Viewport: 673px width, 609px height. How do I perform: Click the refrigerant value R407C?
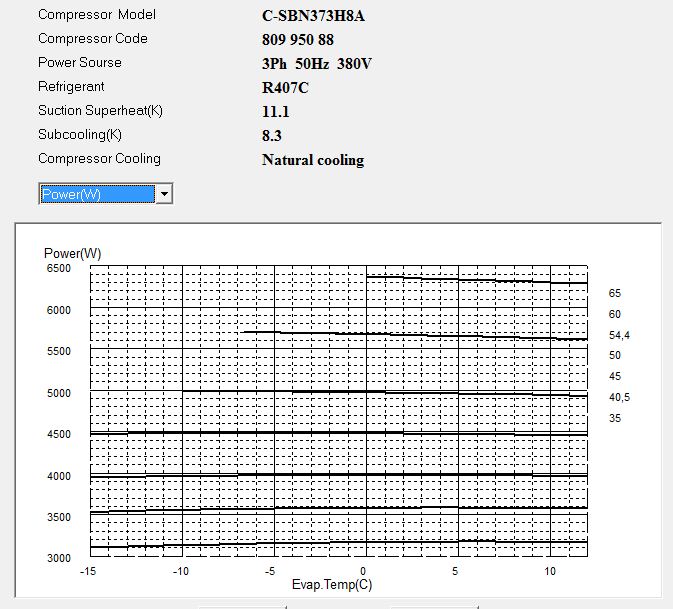[x=286, y=88]
